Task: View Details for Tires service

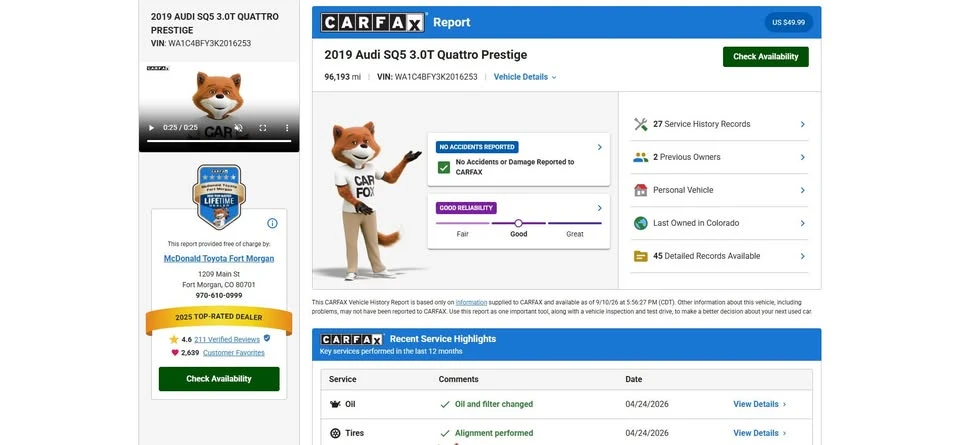Action: tap(760, 433)
